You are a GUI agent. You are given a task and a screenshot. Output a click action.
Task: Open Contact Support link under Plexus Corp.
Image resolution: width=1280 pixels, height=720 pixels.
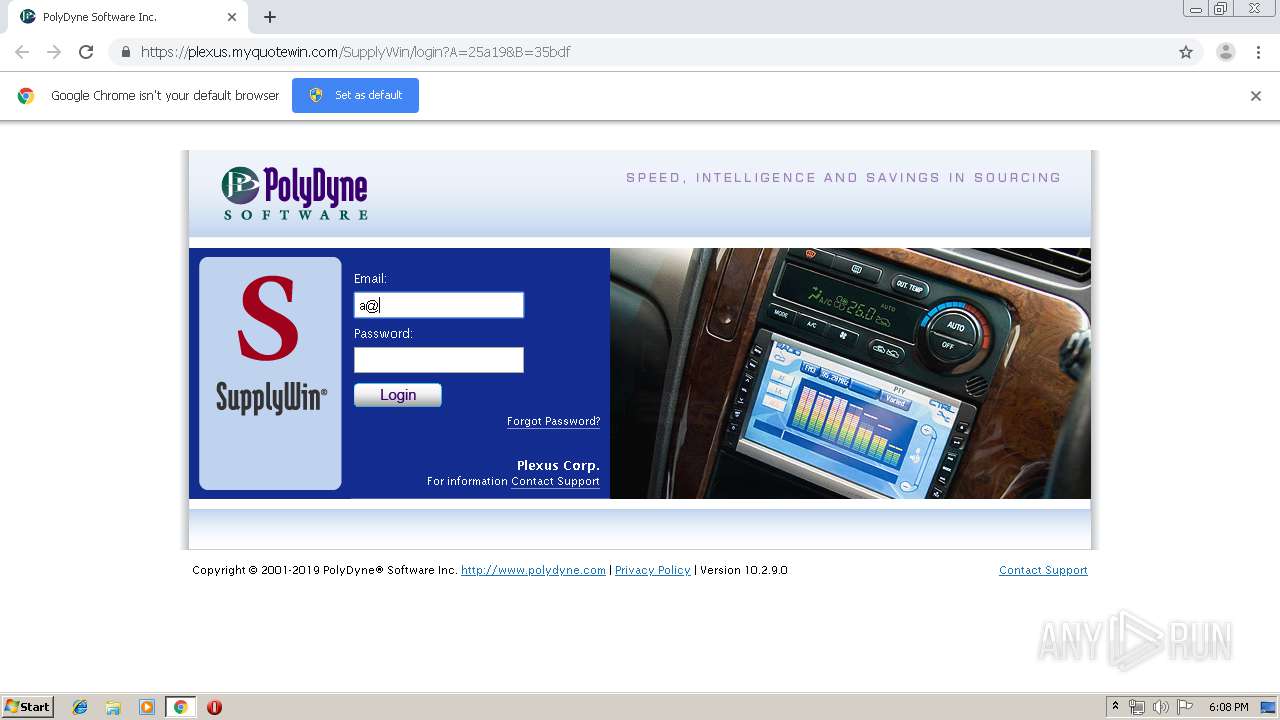coord(555,482)
